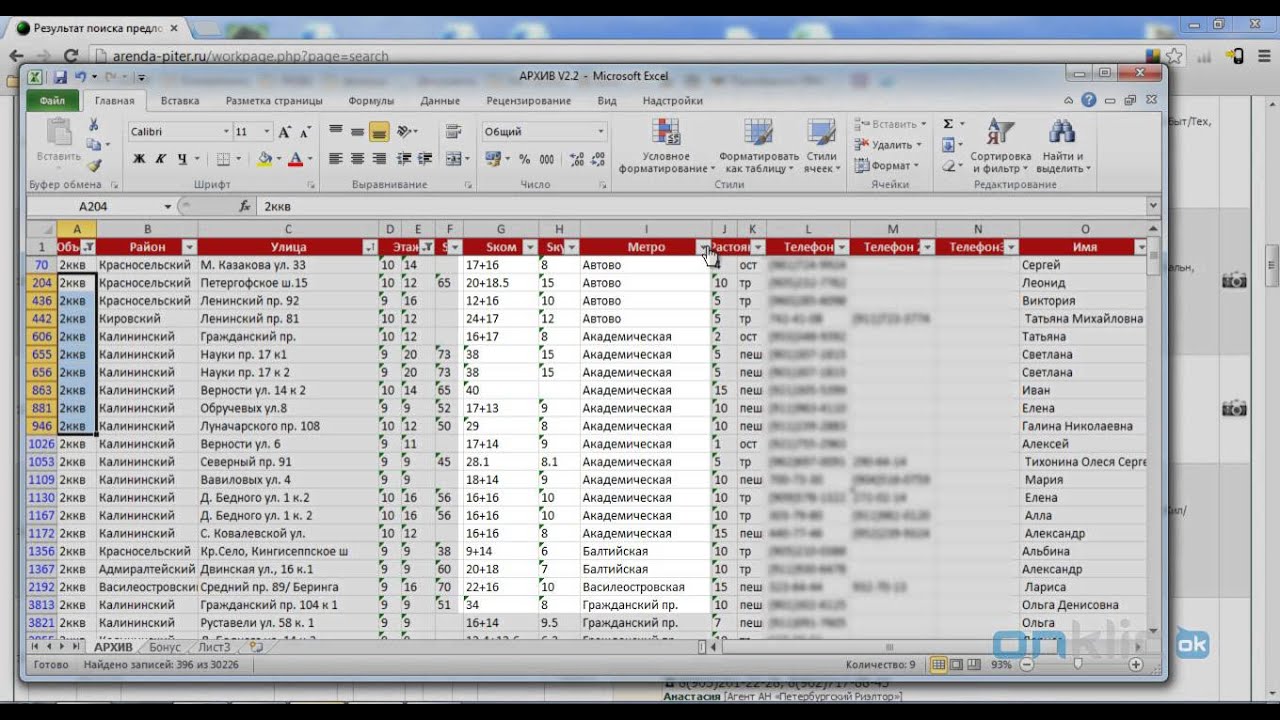Change text orientation in the alignment group
Image resolution: width=1280 pixels, height=720 pixels.
click(404, 132)
